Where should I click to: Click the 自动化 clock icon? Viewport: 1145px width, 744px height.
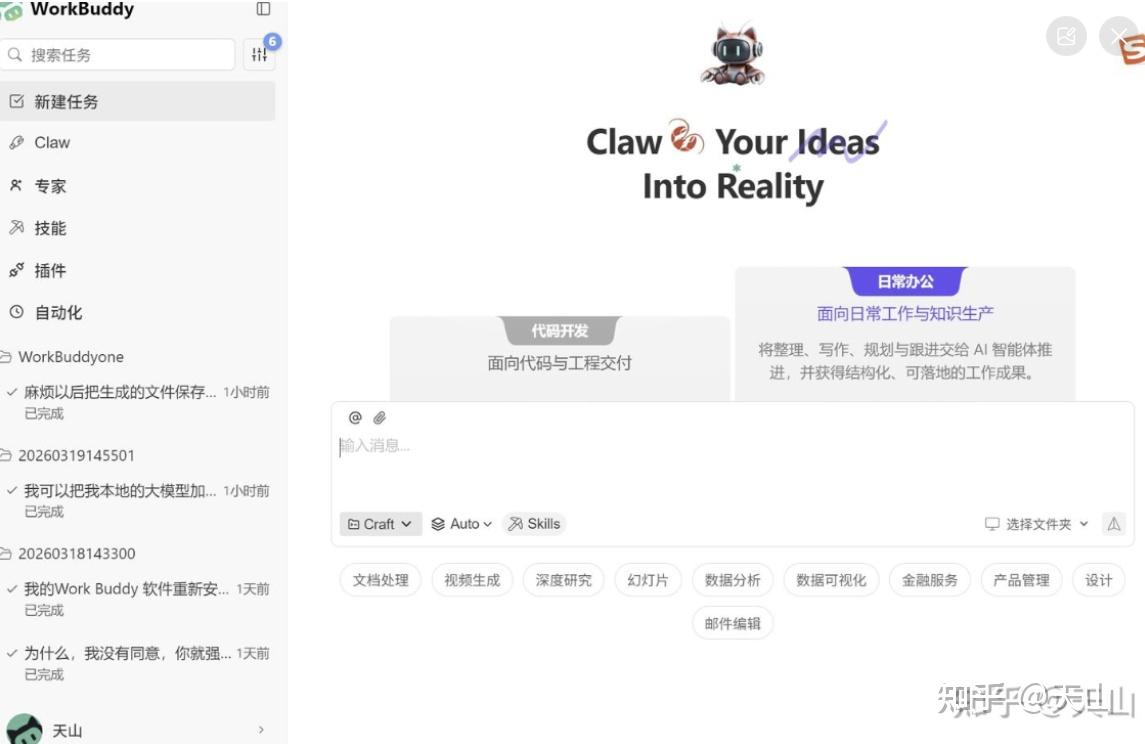(x=16, y=312)
